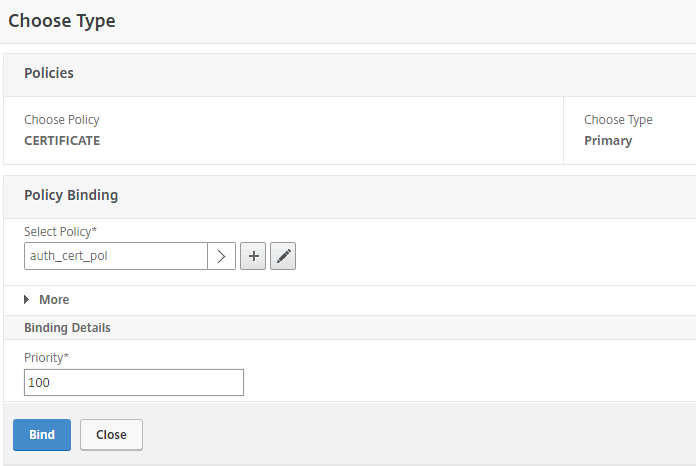This screenshot has width=696, height=466.
Task: Expand the More disclosure triangle
Action: click(27, 300)
